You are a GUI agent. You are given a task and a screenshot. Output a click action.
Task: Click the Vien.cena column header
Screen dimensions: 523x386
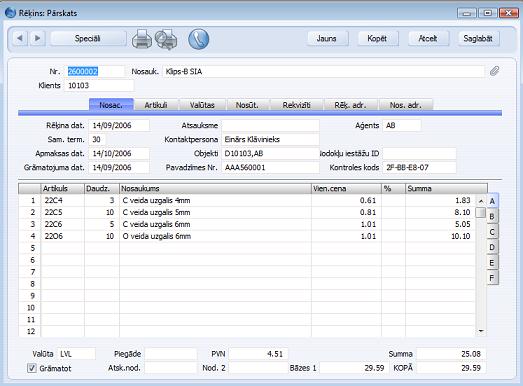(346, 188)
